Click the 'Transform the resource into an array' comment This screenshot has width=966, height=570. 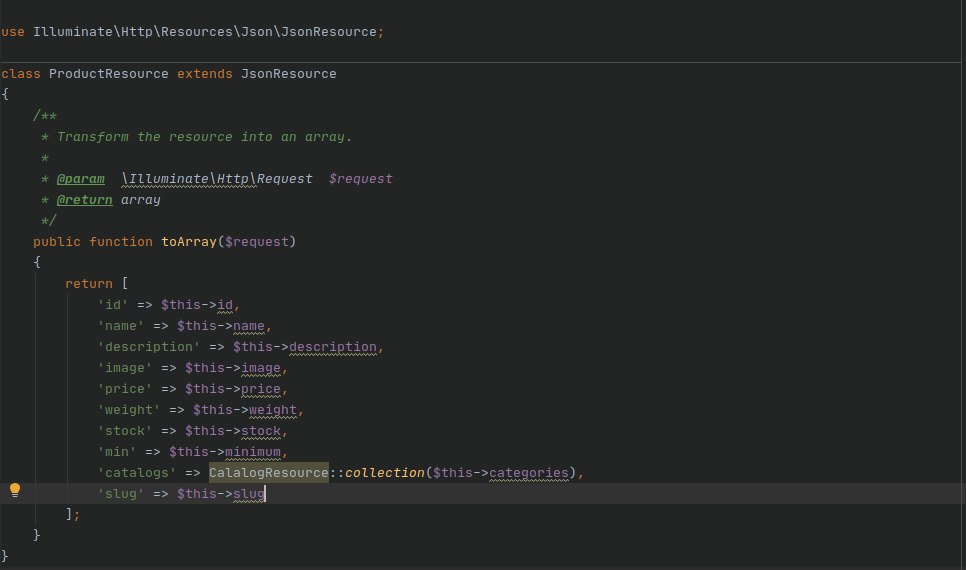tap(204, 137)
